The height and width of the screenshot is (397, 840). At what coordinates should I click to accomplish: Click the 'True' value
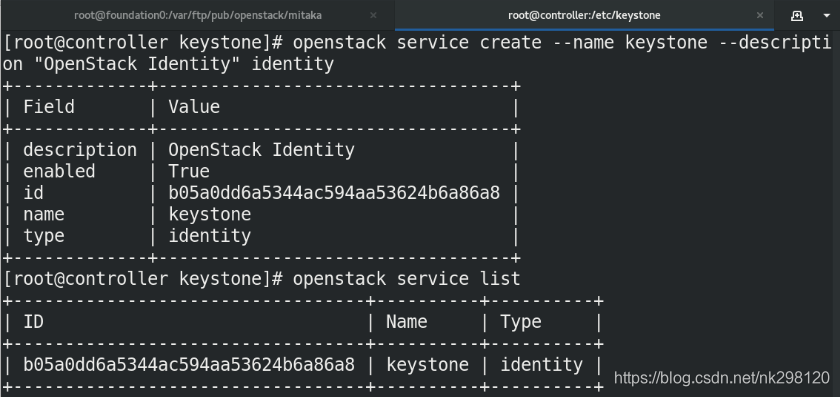189,171
